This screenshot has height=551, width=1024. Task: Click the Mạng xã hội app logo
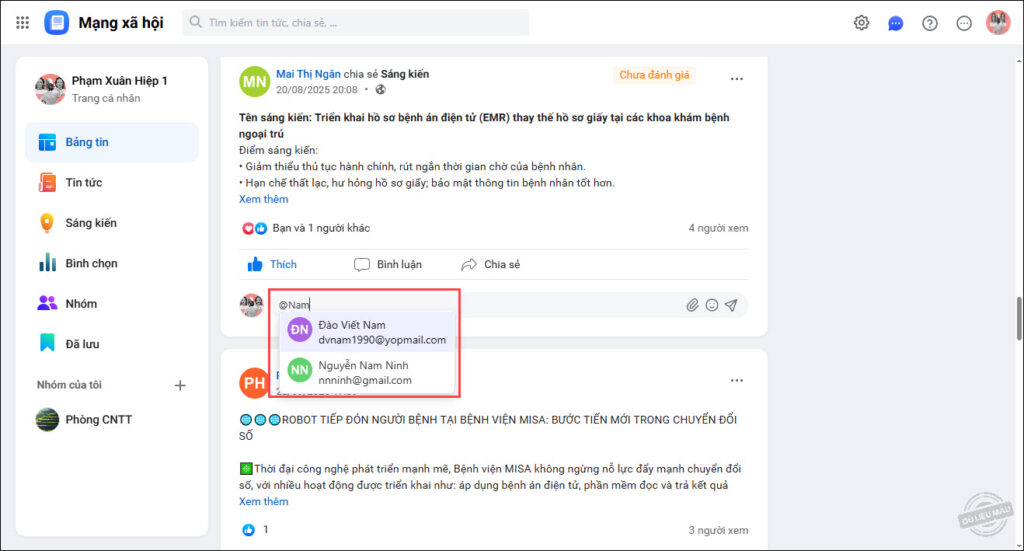57,23
